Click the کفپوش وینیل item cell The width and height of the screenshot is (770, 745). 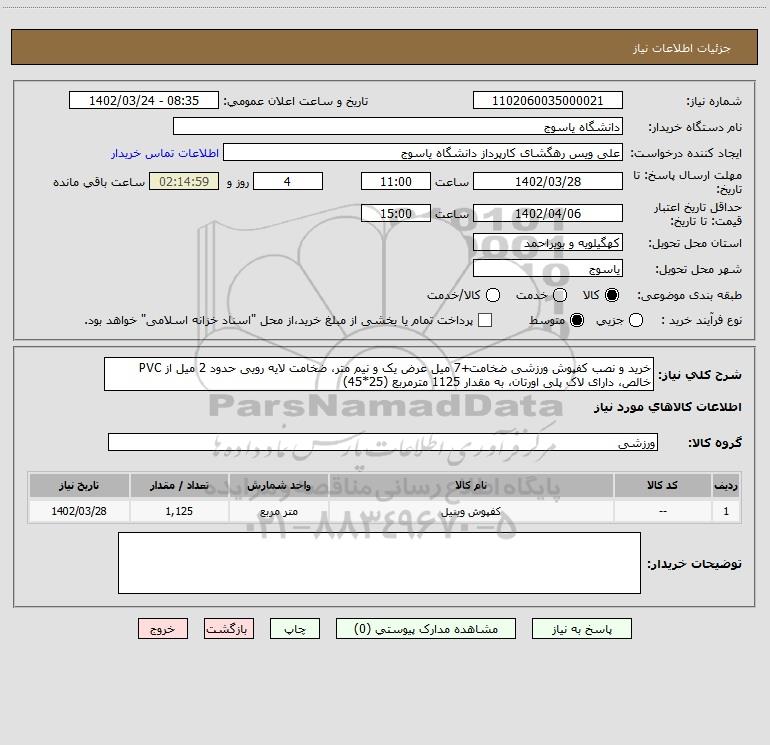pos(471,511)
